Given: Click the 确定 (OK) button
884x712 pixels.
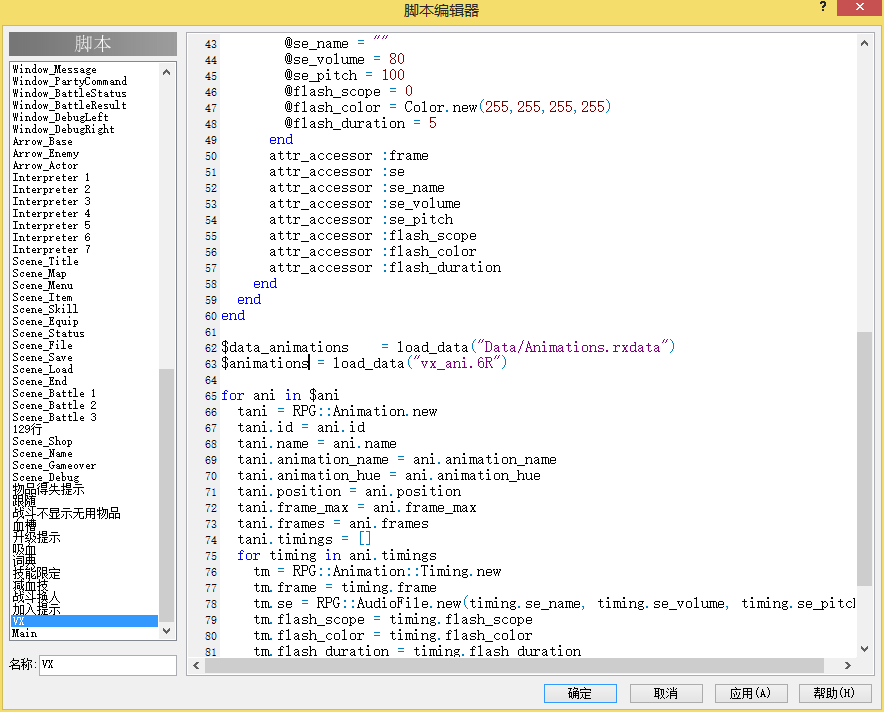Looking at the screenshot, I should point(580,693).
